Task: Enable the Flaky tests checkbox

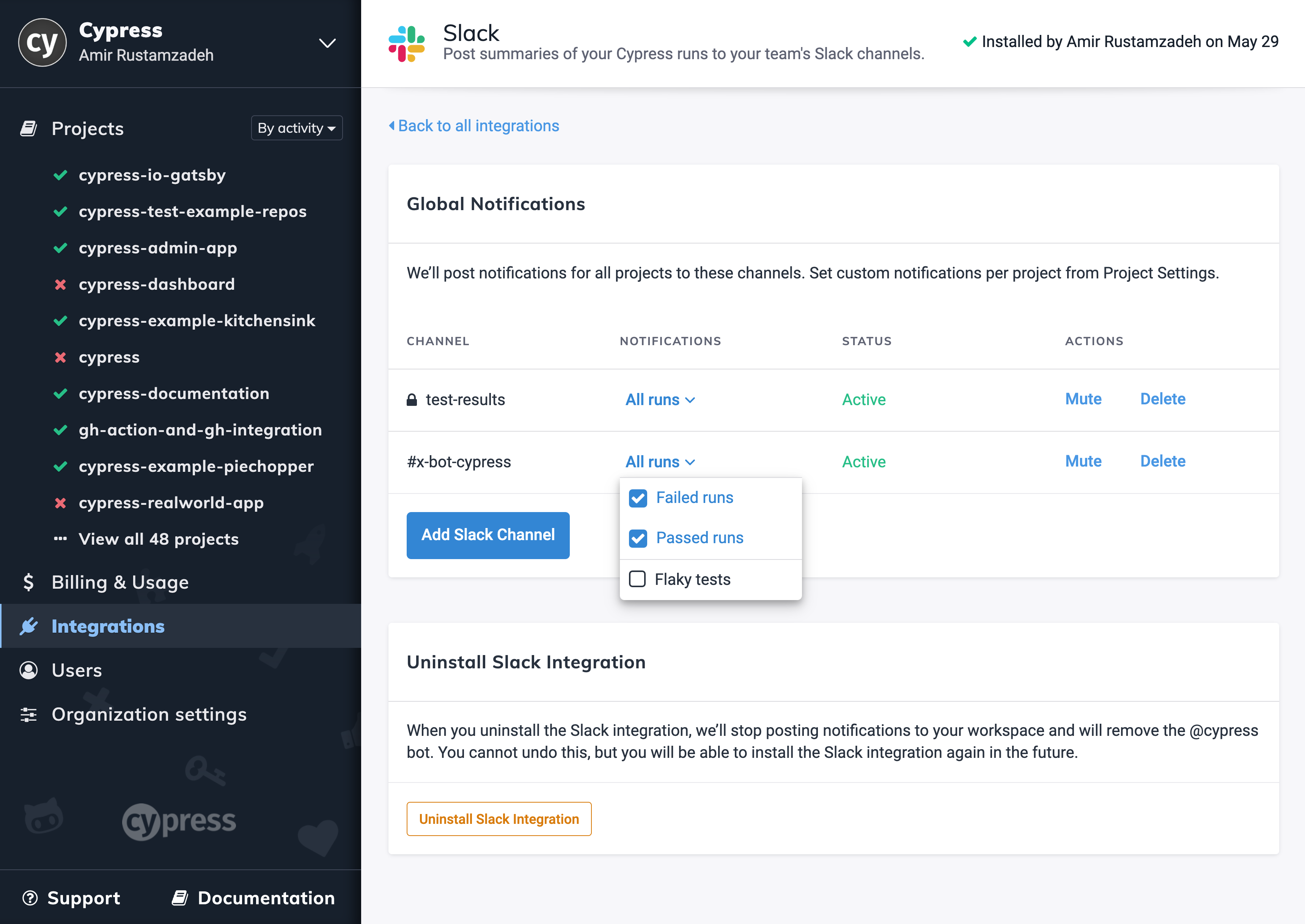Action: (638, 579)
